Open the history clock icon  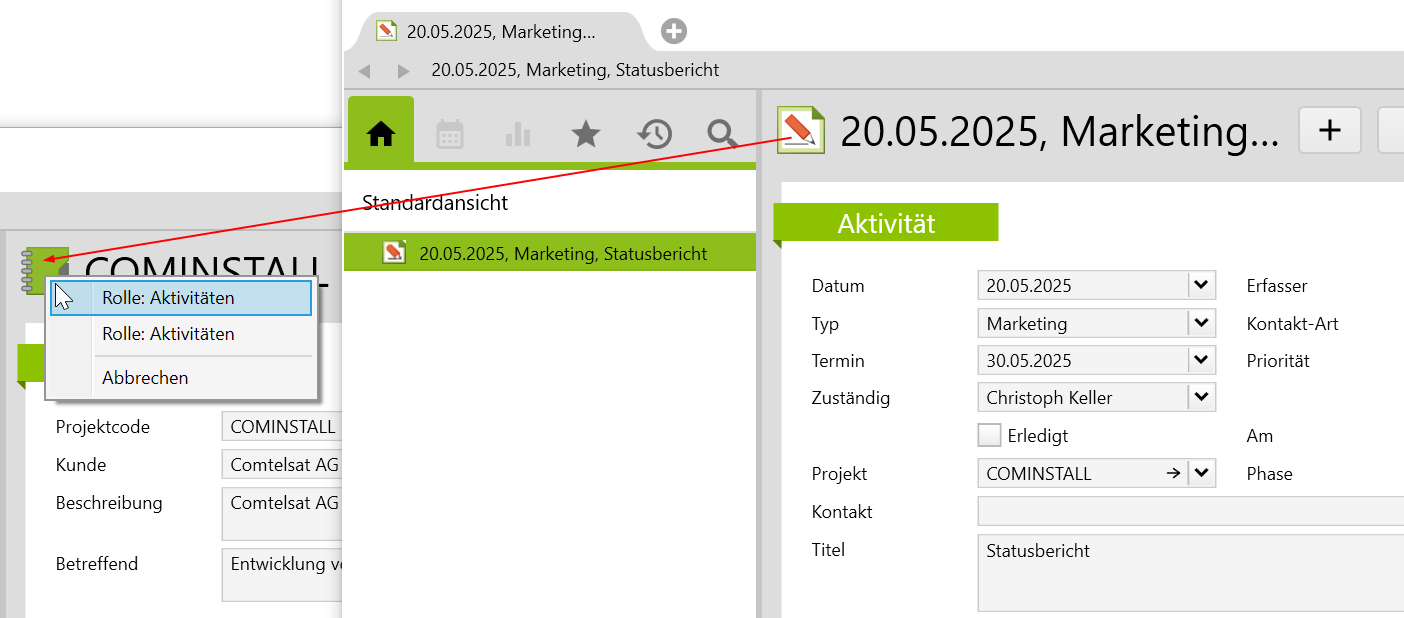(654, 133)
